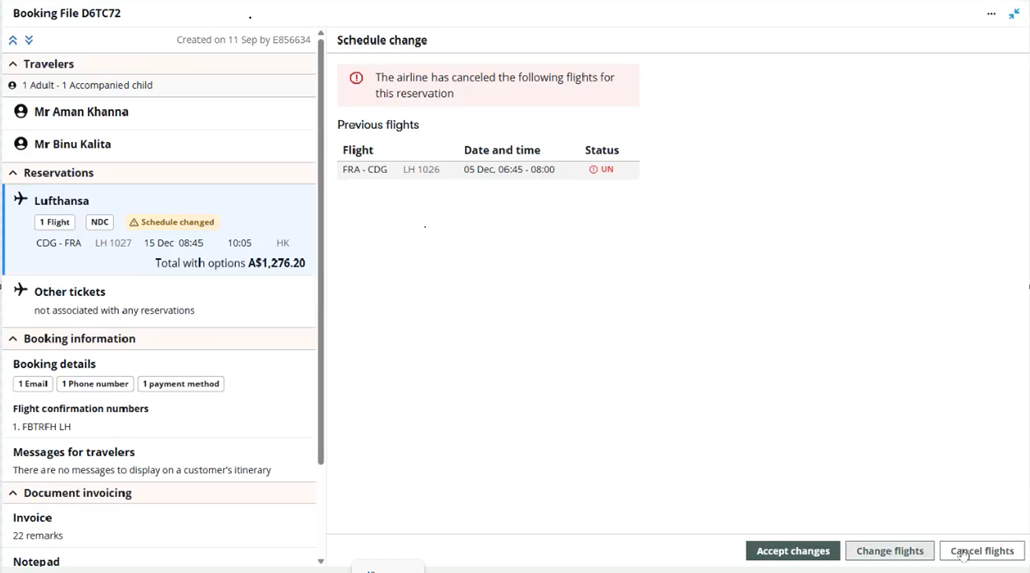Click the left panel vertical scrollbar
This screenshot has width=1030, height=573.
[x=321, y=250]
